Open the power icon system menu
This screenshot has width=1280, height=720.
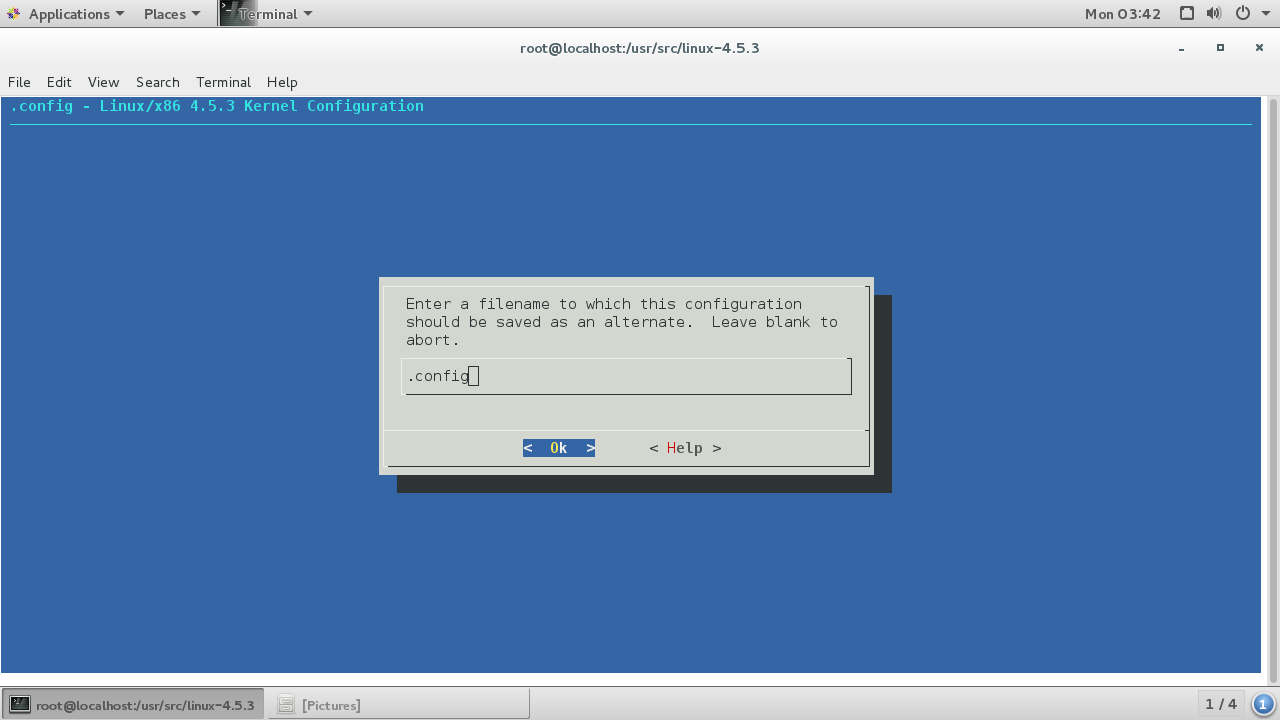coord(1243,14)
